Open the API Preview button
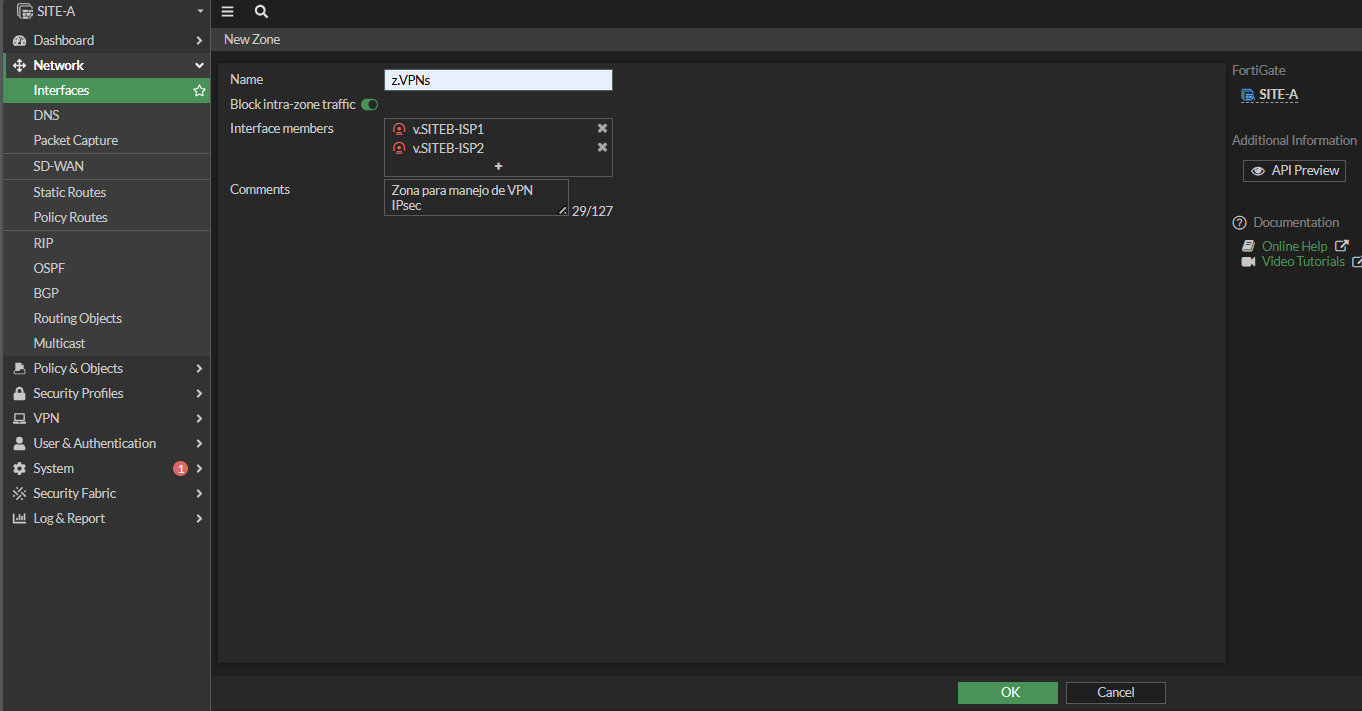Viewport: 1362px width, 711px height. (1294, 171)
